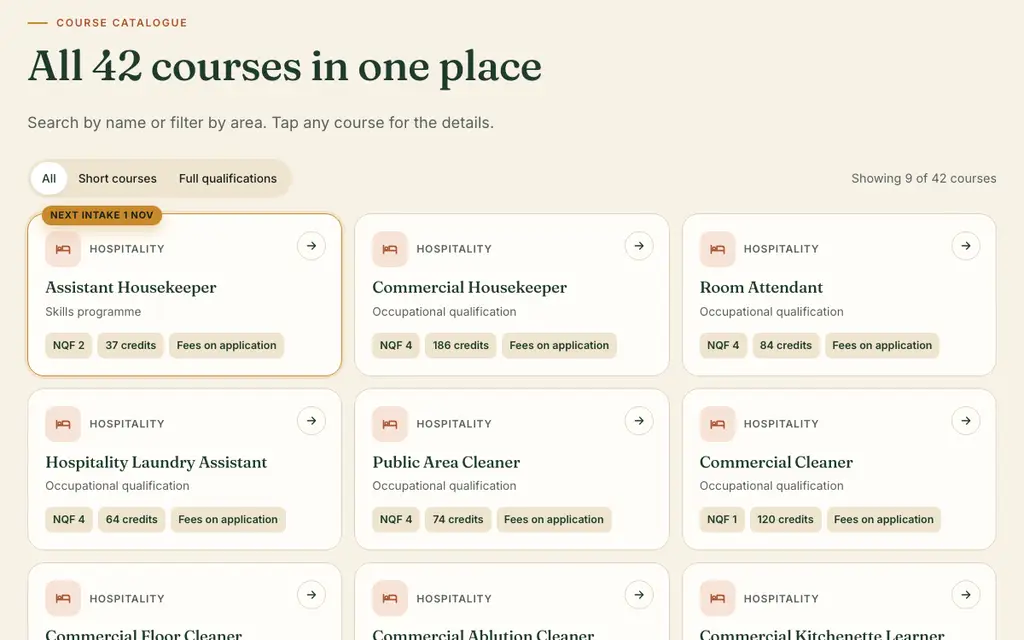The width and height of the screenshot is (1024, 640).
Task: Click the NQF 2 tag
Action: pos(69,345)
